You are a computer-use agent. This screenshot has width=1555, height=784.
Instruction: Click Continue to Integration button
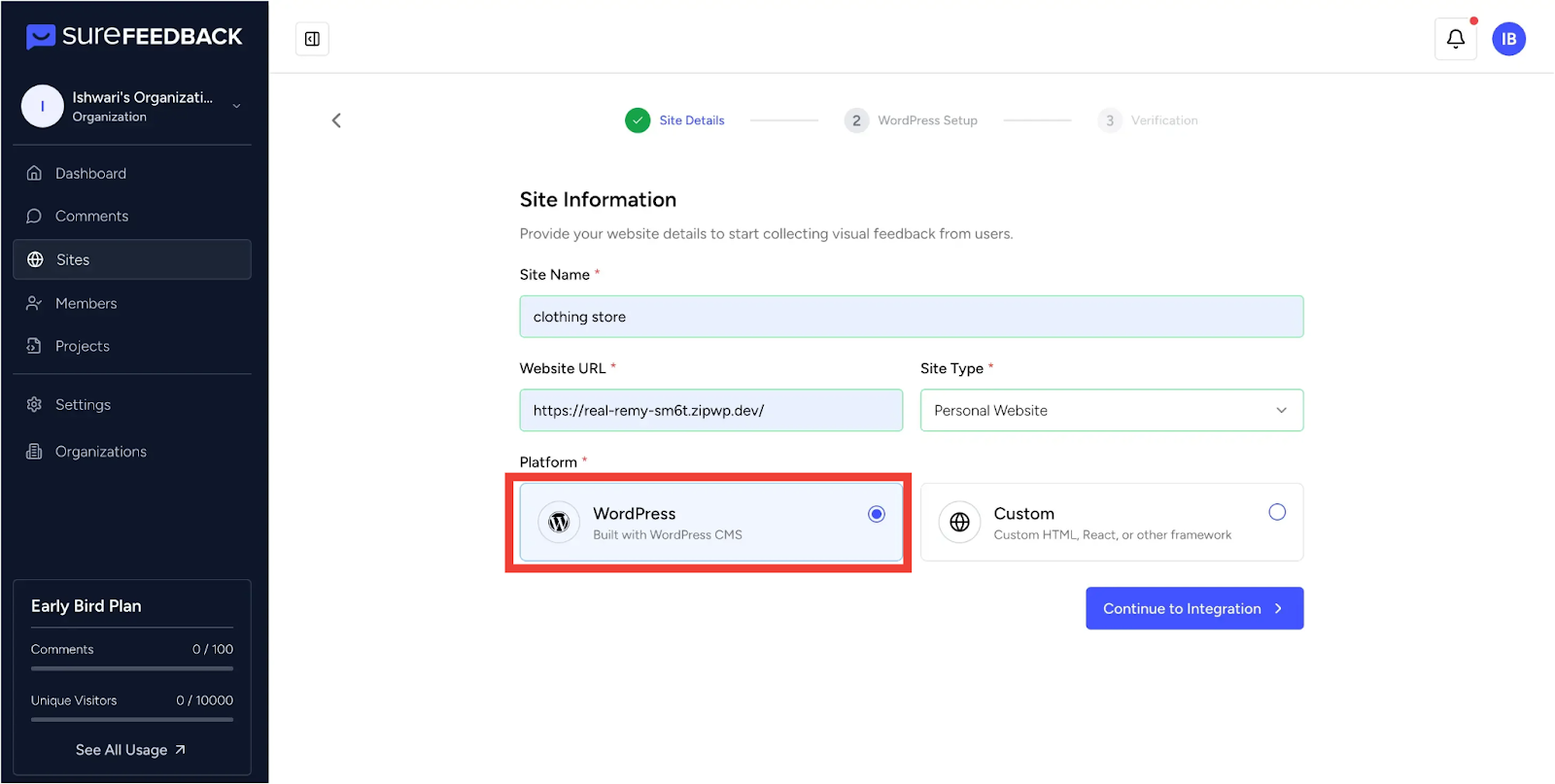[1193, 609]
